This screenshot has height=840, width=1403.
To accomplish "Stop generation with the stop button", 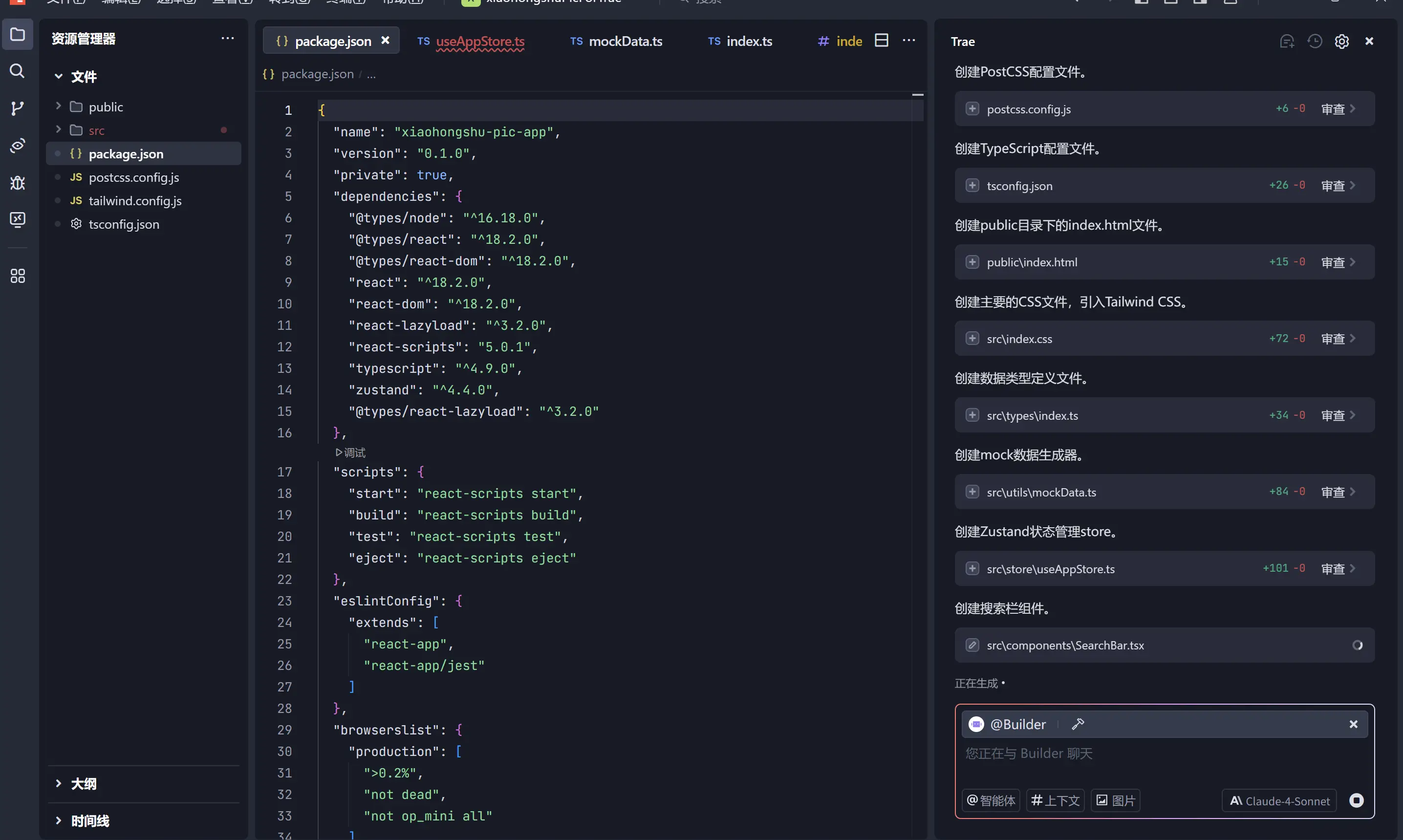I will tap(1357, 800).
